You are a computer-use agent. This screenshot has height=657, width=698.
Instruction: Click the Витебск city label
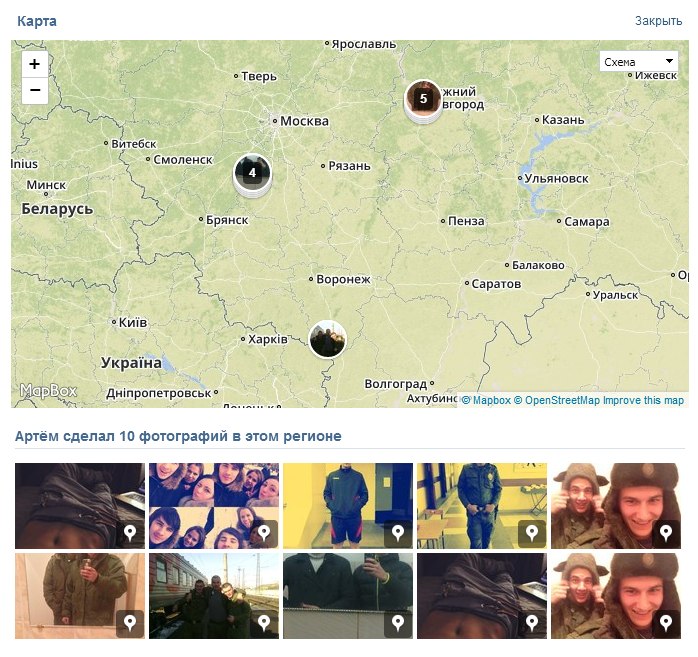click(134, 144)
